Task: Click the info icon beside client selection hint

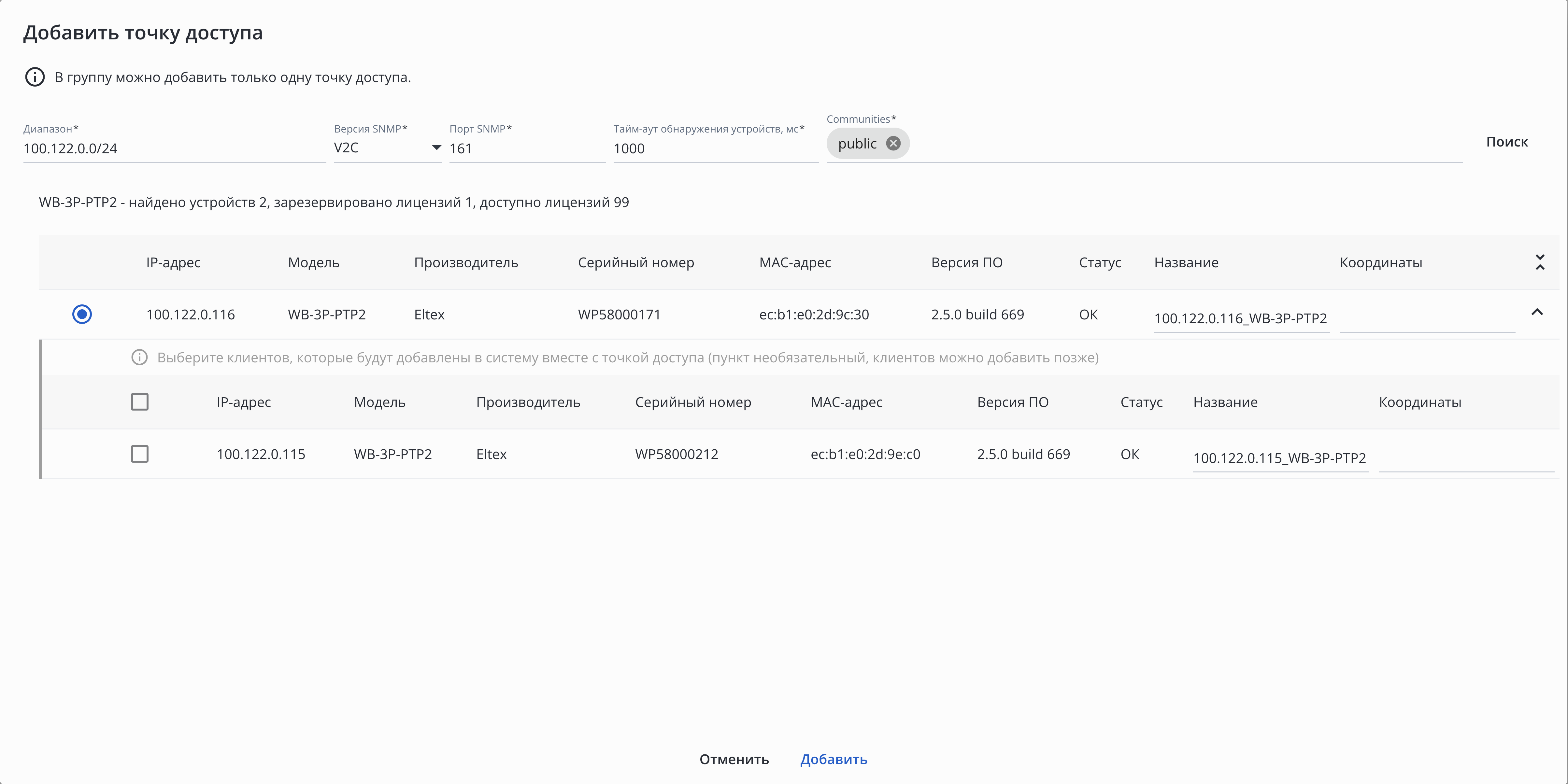Action: [x=139, y=357]
